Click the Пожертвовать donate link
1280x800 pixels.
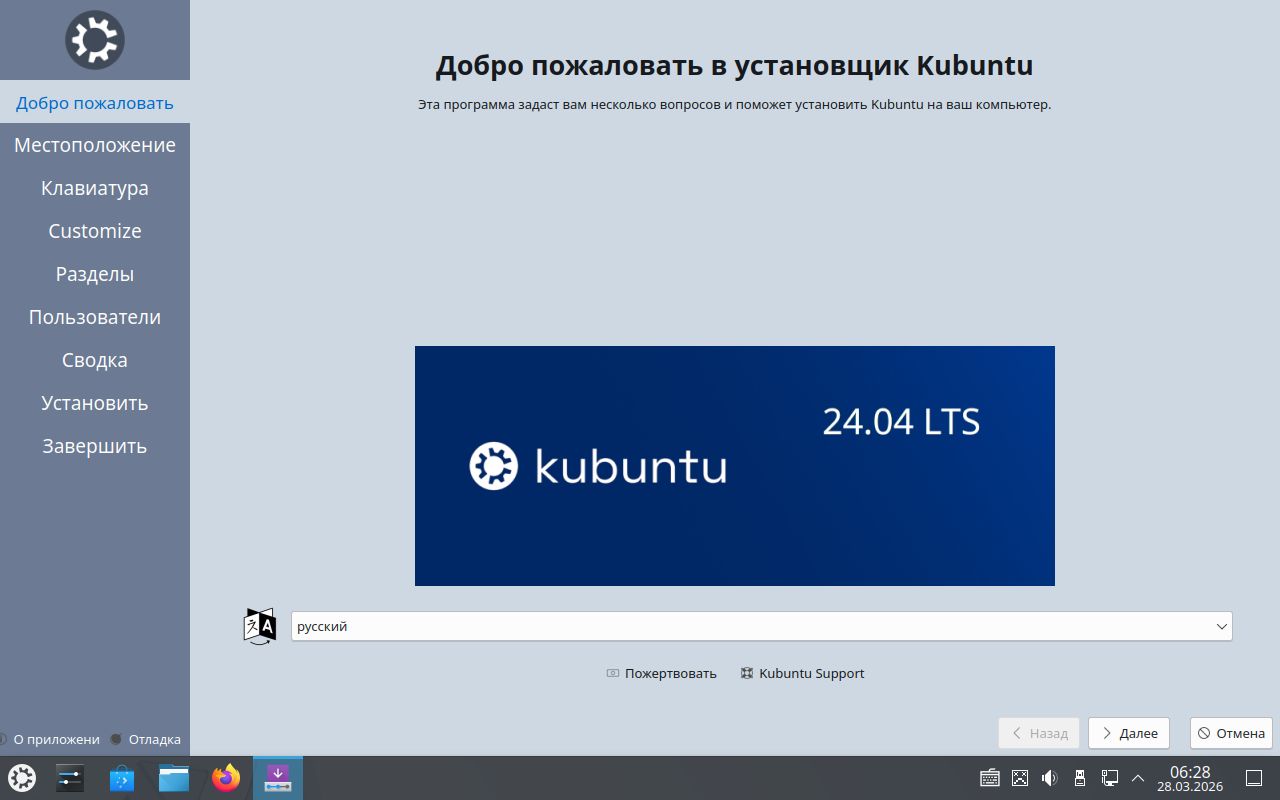point(661,673)
